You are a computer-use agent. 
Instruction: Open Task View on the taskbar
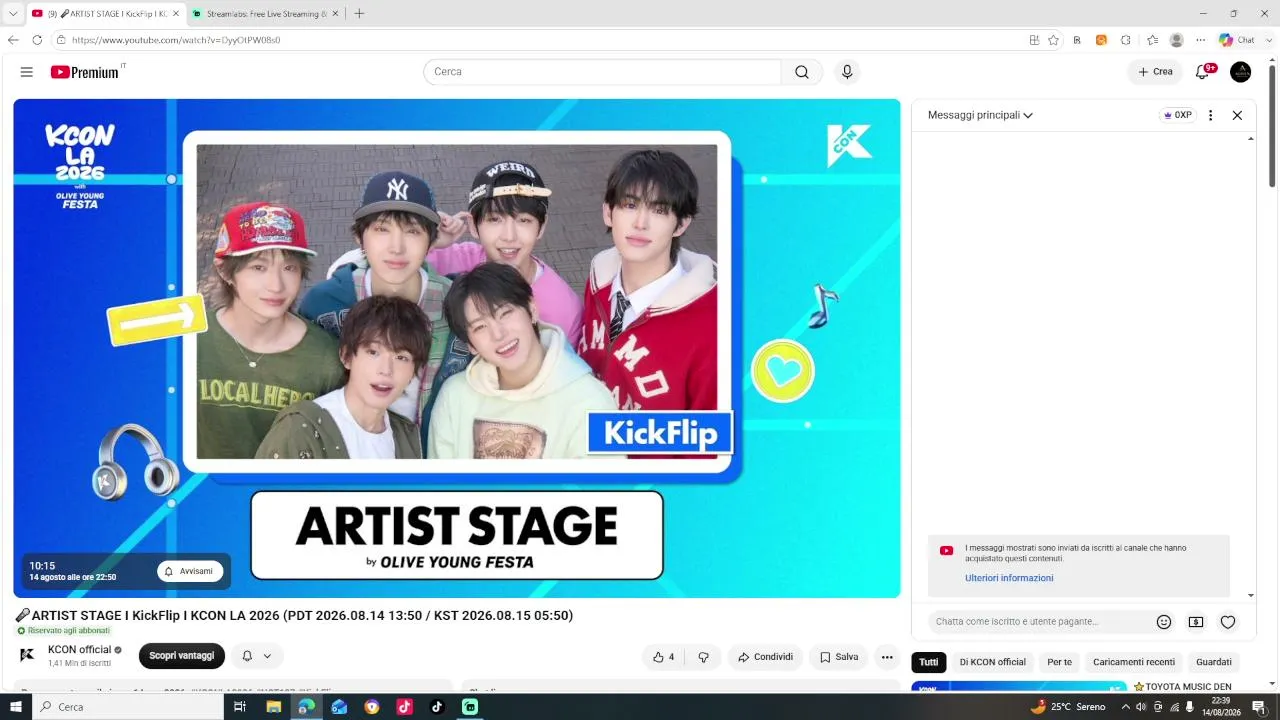tap(240, 707)
